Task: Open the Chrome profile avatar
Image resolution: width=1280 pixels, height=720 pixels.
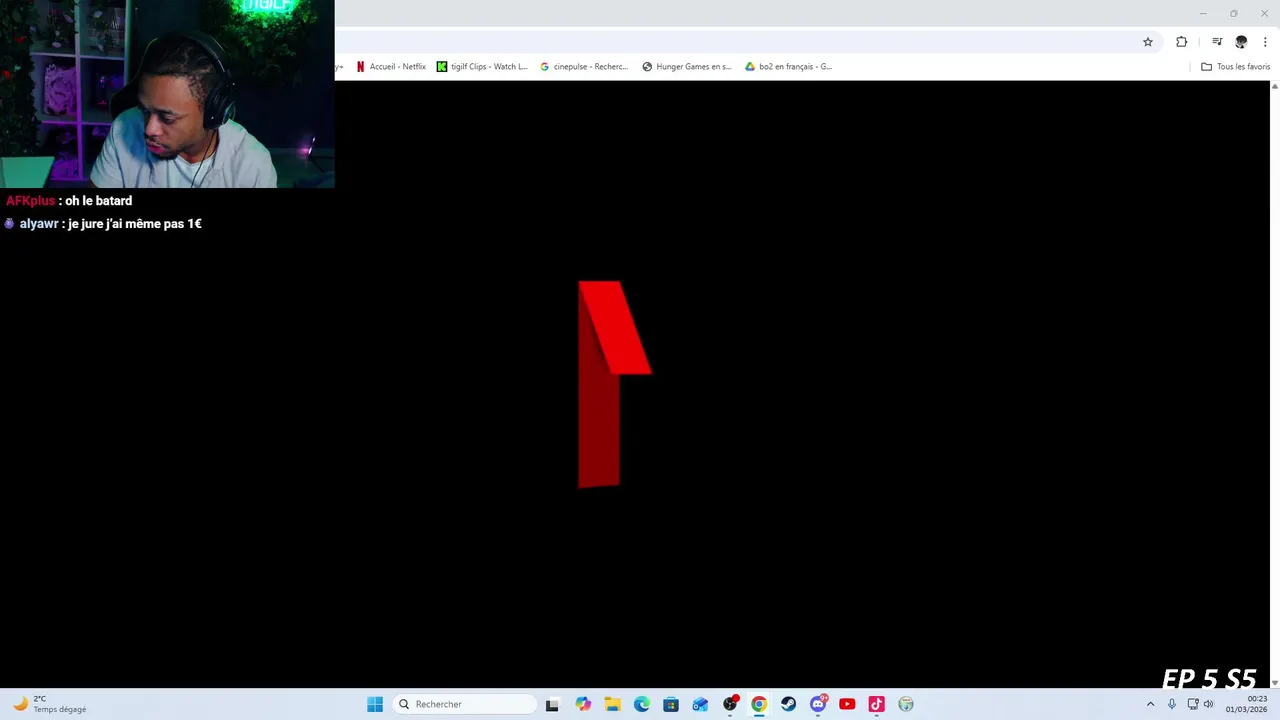Action: coord(1241,42)
